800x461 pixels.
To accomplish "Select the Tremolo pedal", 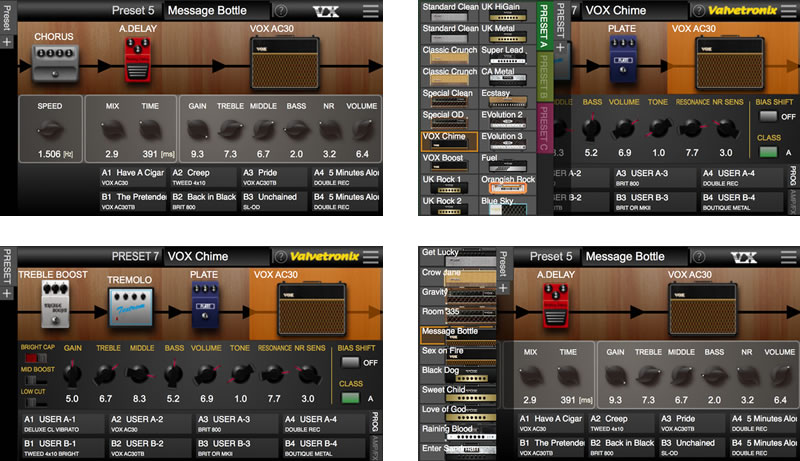I will 131,308.
